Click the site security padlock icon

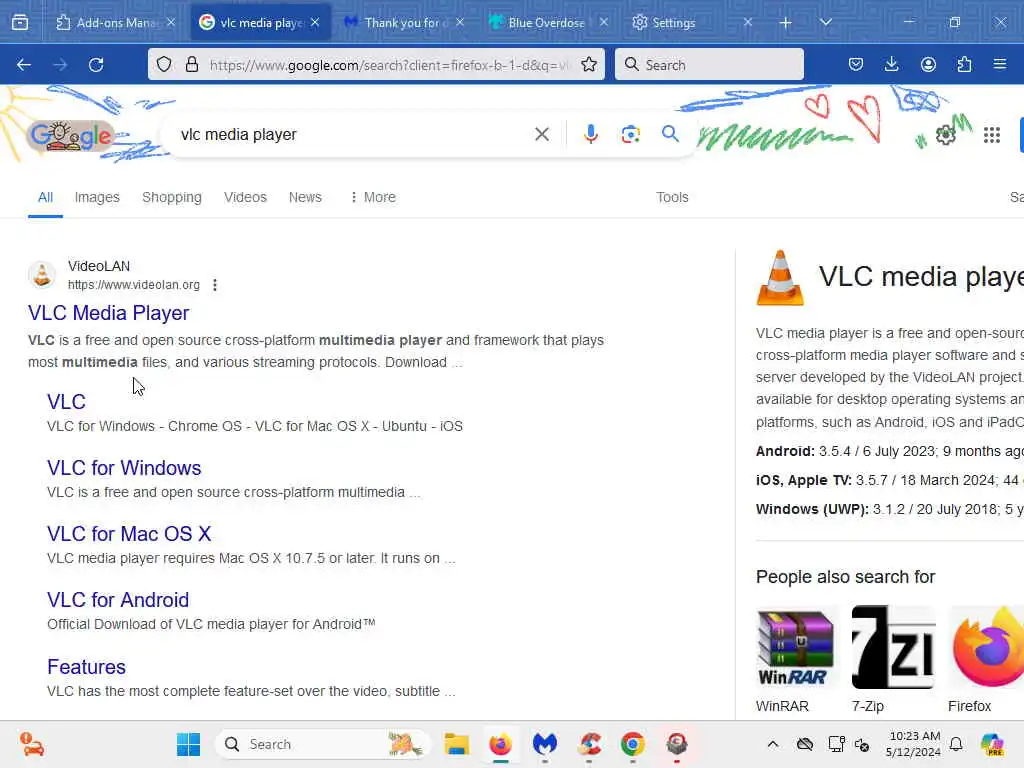click(x=191, y=65)
